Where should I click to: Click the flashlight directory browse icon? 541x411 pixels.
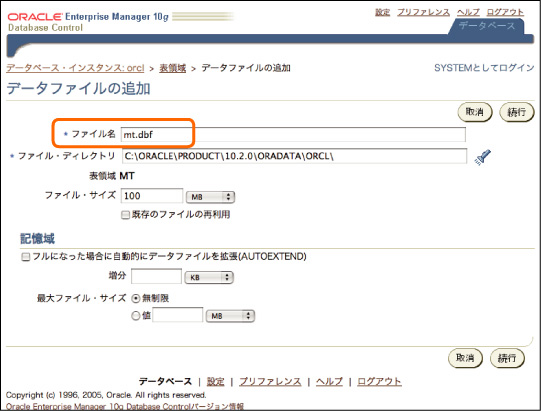tap(483, 157)
